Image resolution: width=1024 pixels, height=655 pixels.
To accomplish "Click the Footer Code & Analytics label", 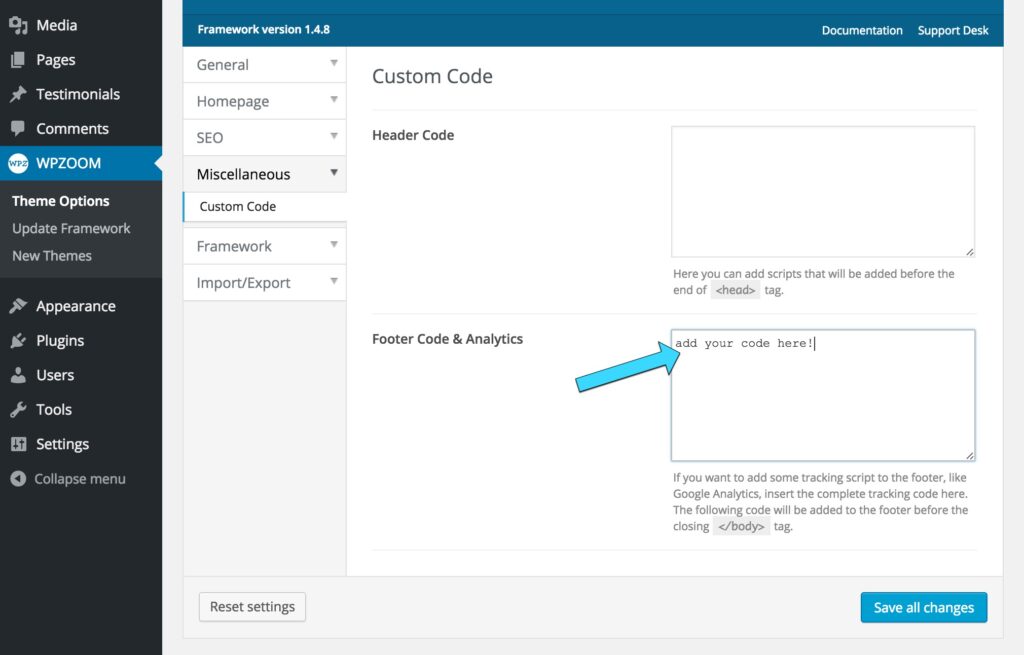I will click(x=447, y=339).
